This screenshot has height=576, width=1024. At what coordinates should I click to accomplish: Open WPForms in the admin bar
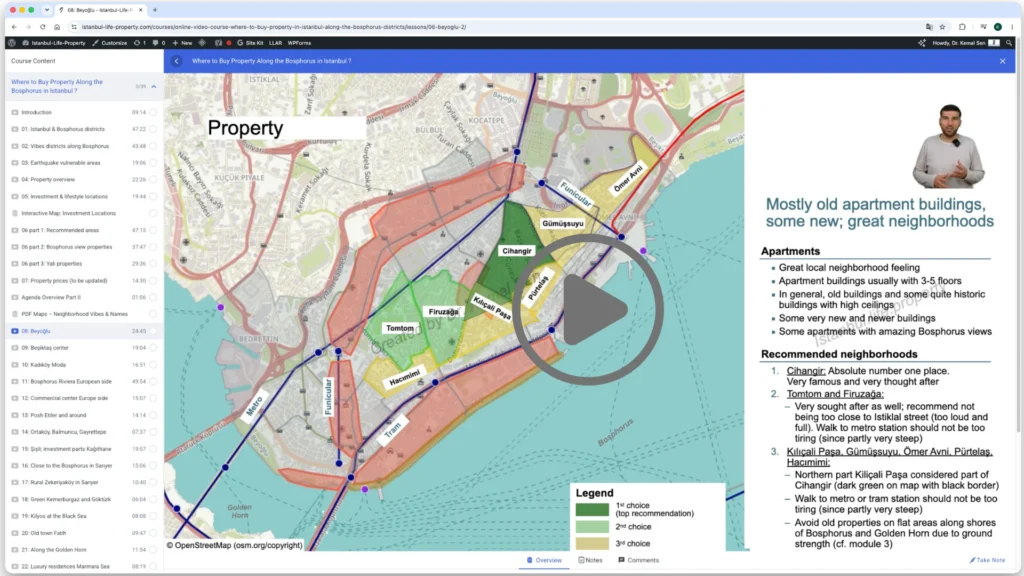click(299, 43)
